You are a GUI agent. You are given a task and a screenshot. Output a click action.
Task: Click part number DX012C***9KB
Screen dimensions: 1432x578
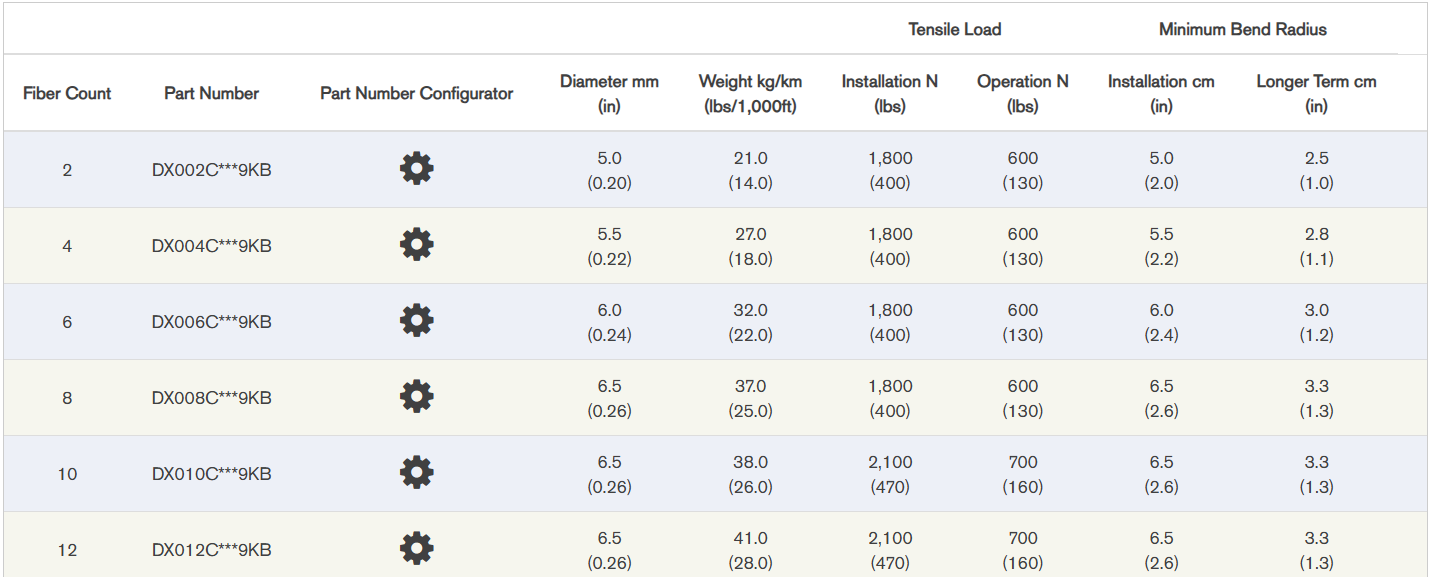(x=211, y=550)
